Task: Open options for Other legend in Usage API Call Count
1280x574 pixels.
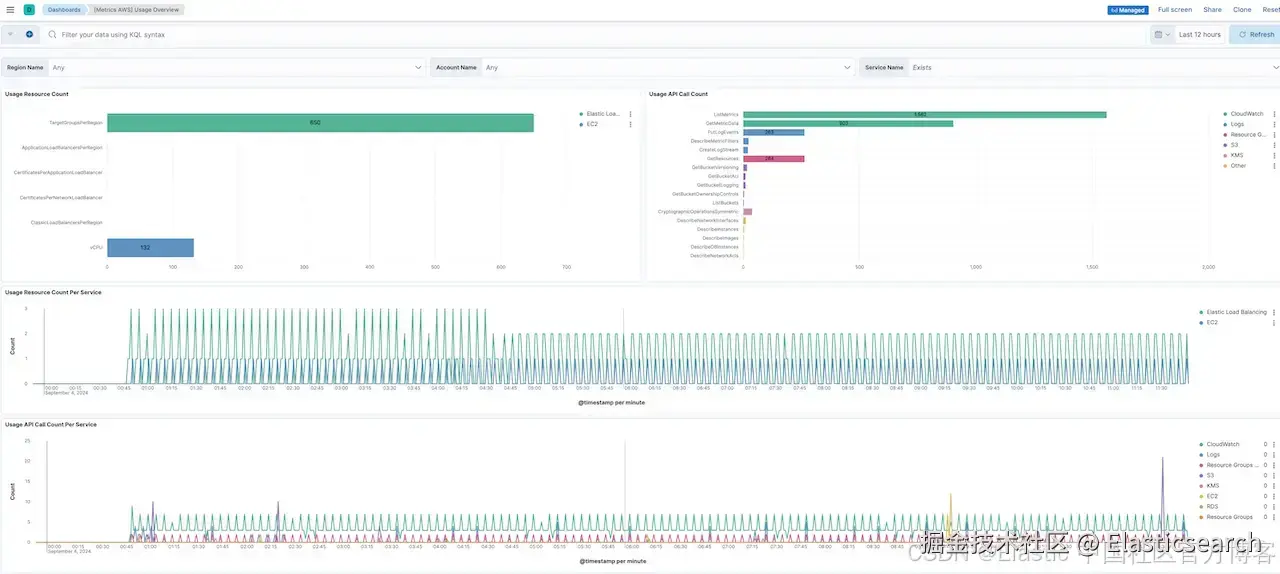Action: coord(1274,165)
